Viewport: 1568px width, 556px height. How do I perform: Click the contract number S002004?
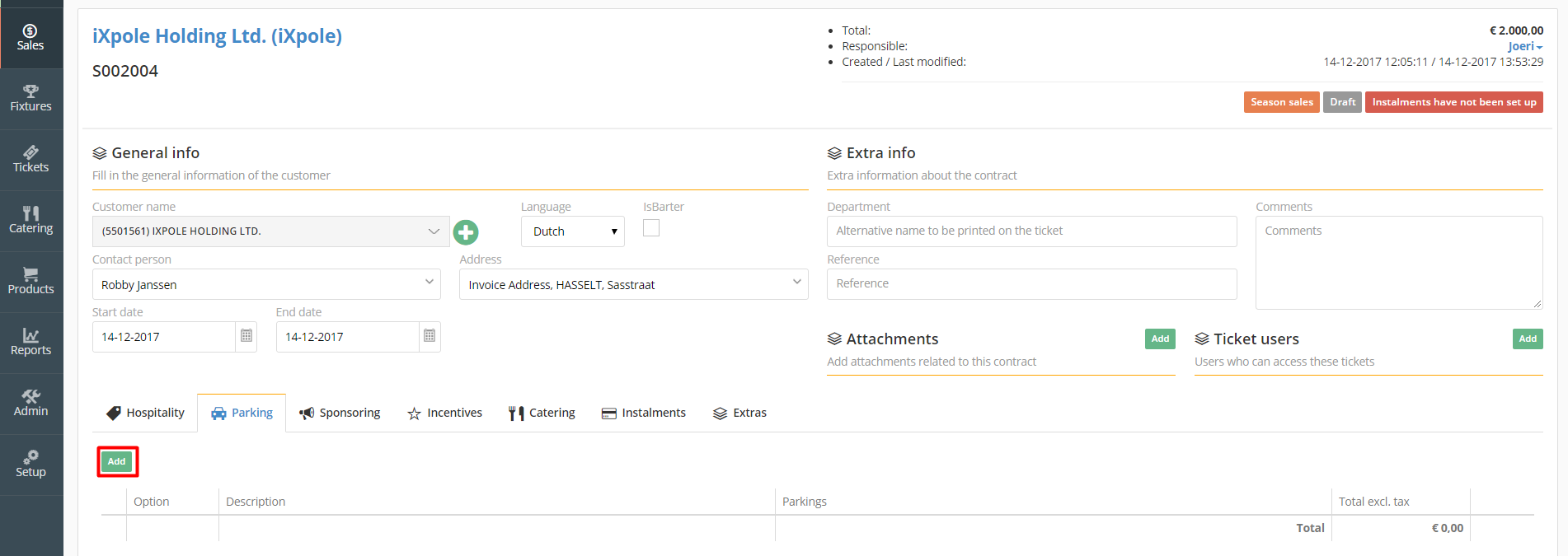coord(125,71)
